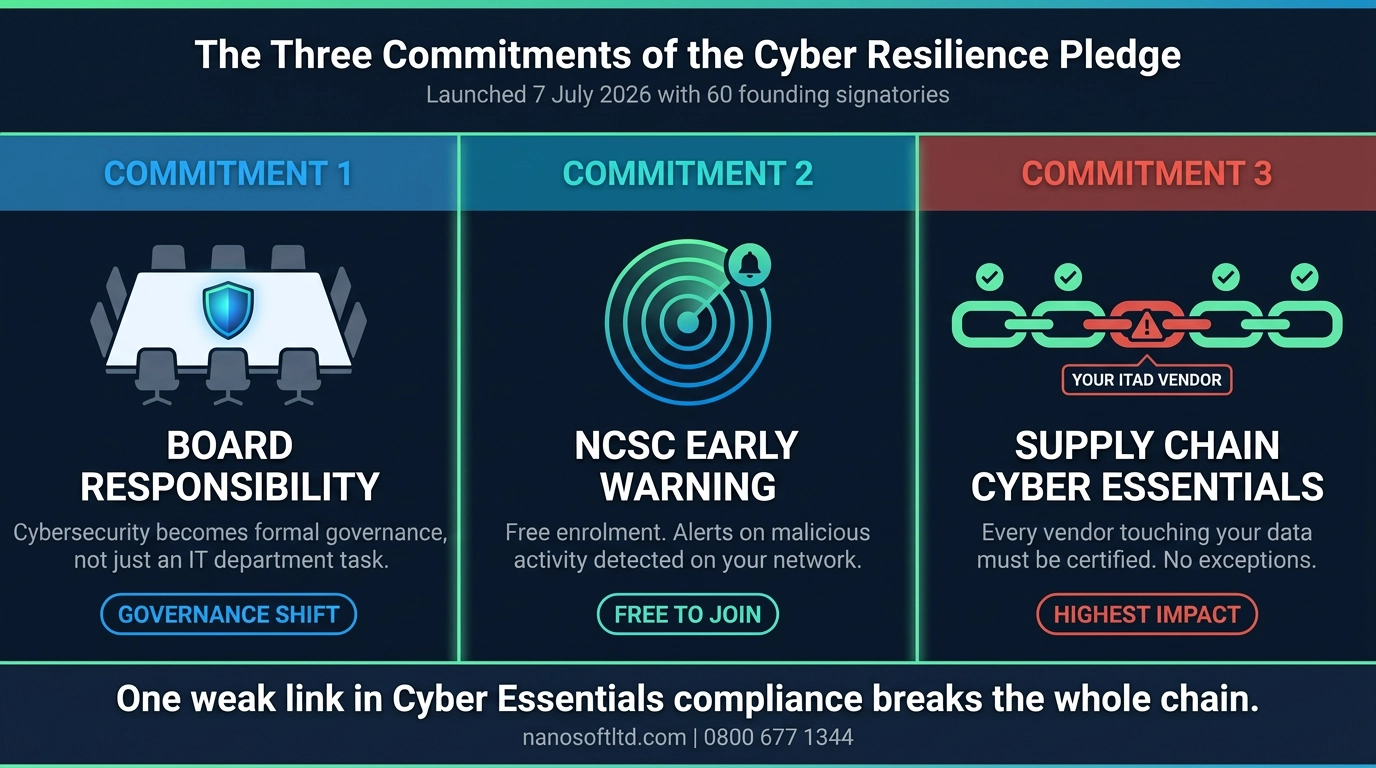
Task: Click the HIGHEST IMPACT badge
Action: point(1147,614)
